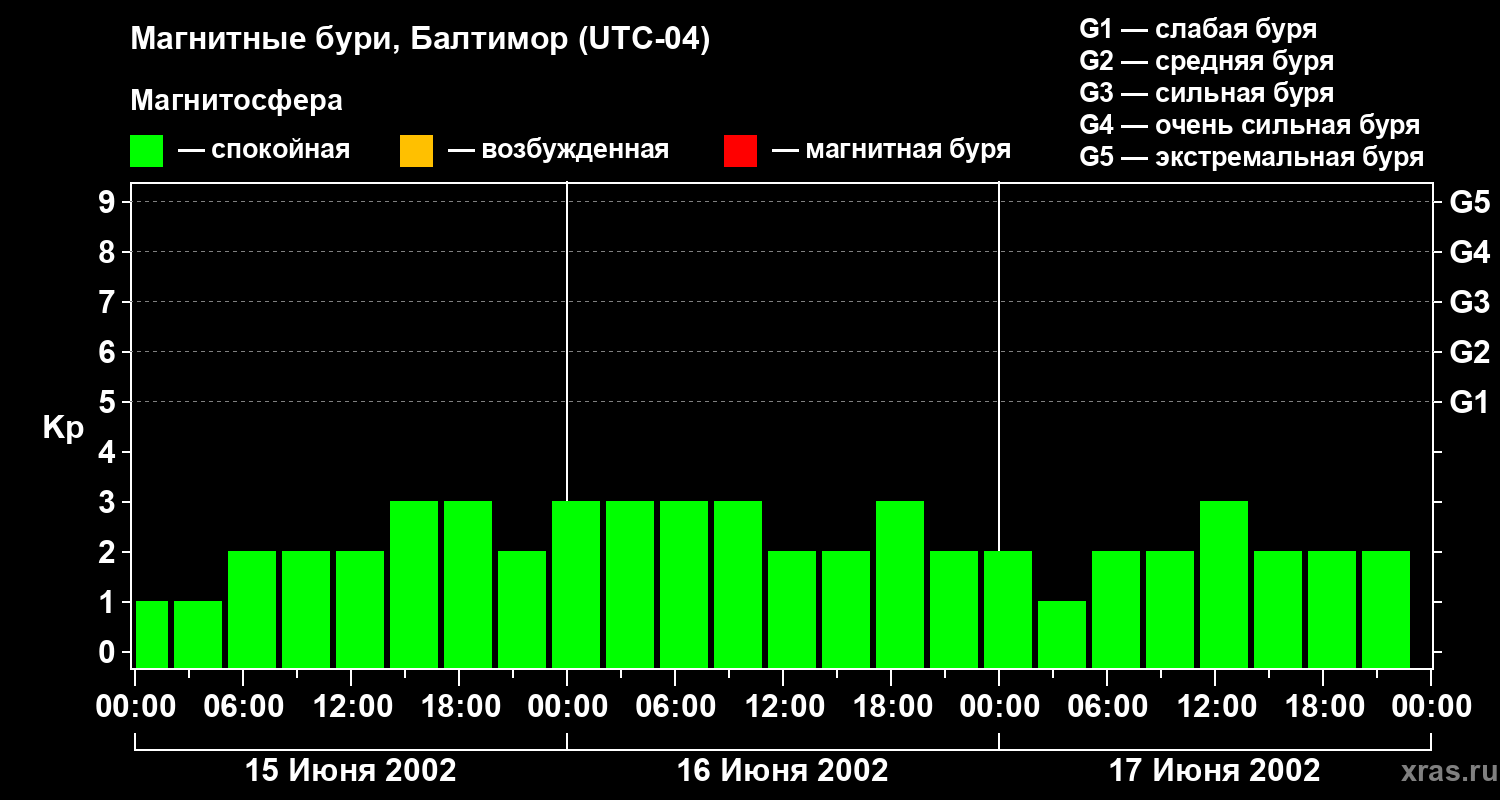Click the right-axis 'G2' tick label
Image resolution: width=1500 pixels, height=800 pixels.
pos(1469,352)
